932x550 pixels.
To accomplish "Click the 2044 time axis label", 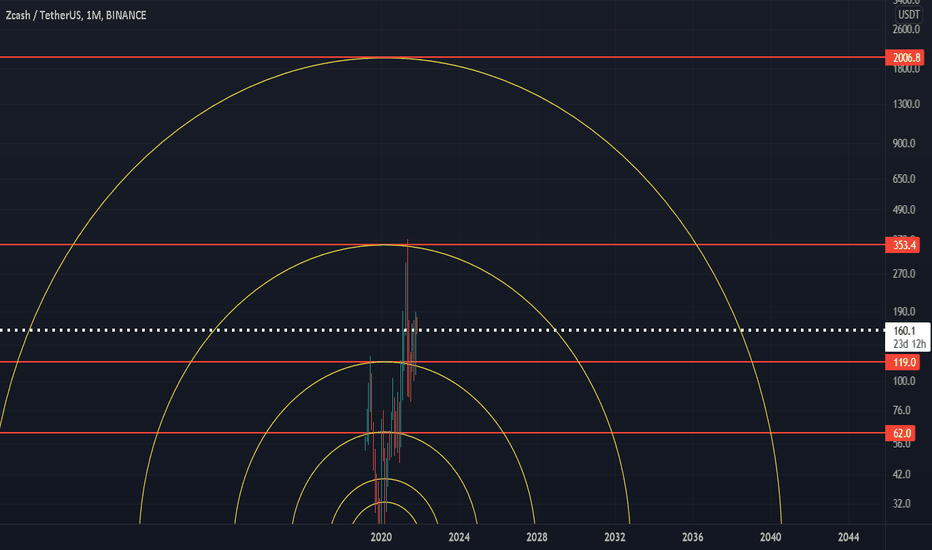I will [x=848, y=537].
